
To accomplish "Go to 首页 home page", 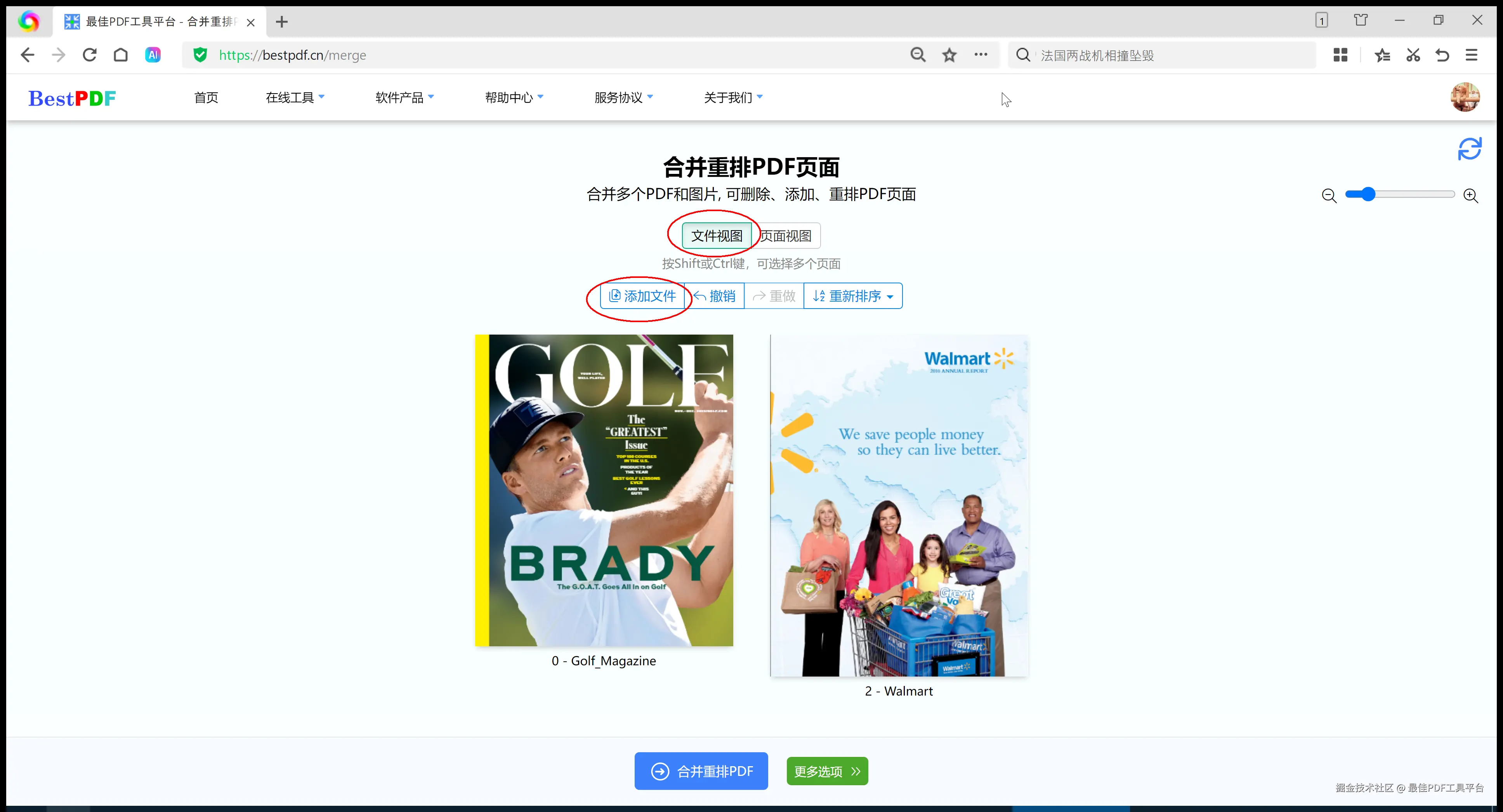I will [x=206, y=97].
